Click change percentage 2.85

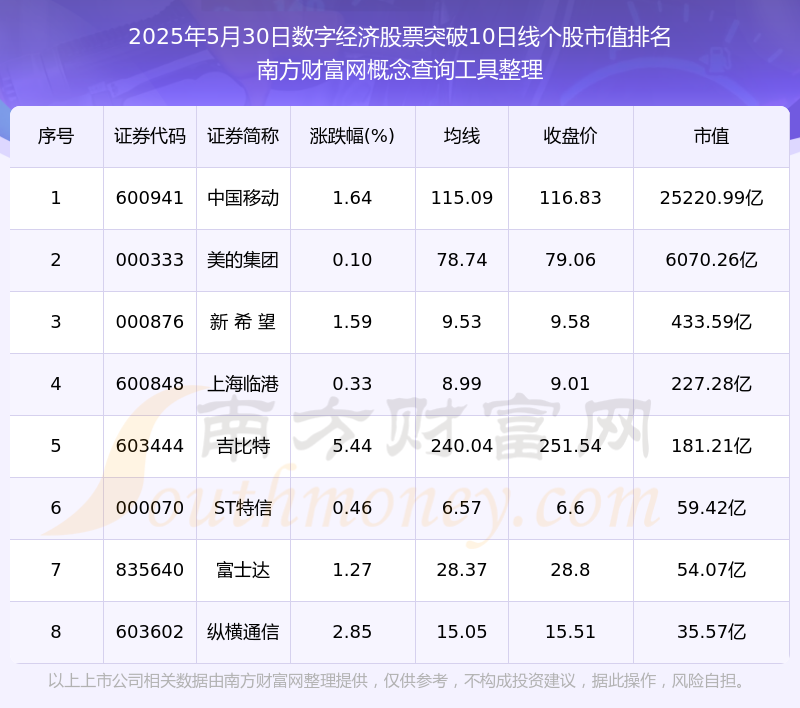pyautogui.click(x=352, y=632)
